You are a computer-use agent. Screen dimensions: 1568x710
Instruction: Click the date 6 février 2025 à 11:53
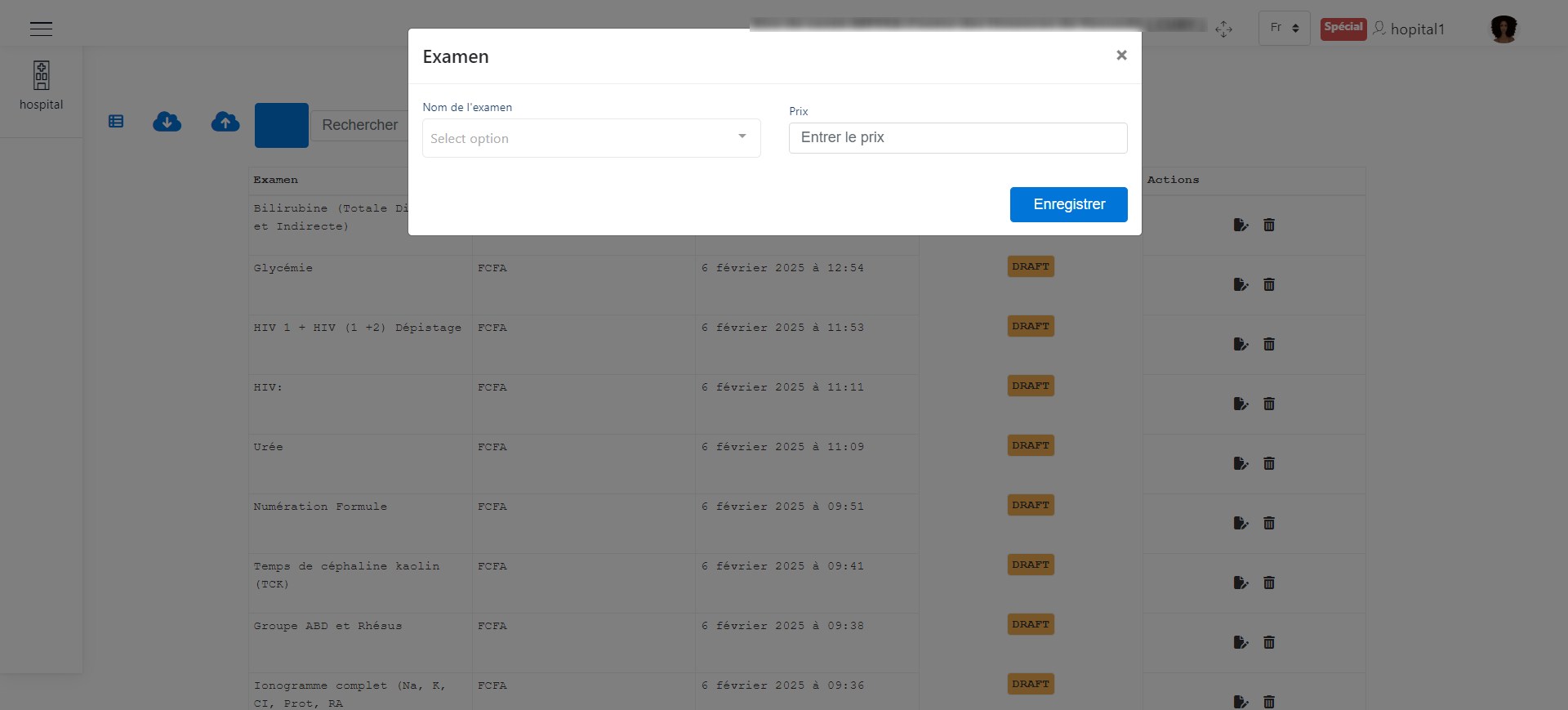[x=782, y=328]
